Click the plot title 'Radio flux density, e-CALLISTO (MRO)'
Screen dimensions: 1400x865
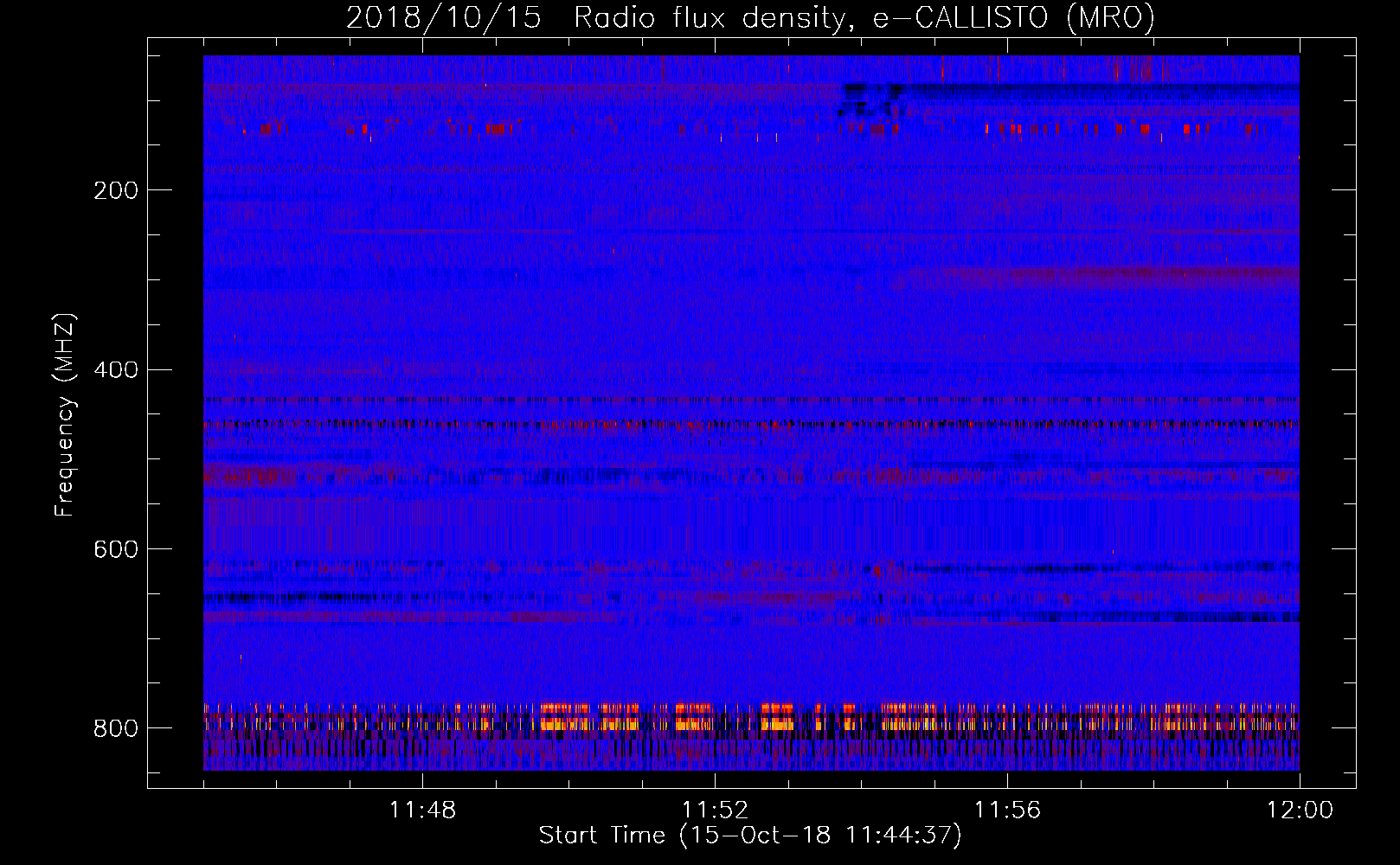click(864, 18)
